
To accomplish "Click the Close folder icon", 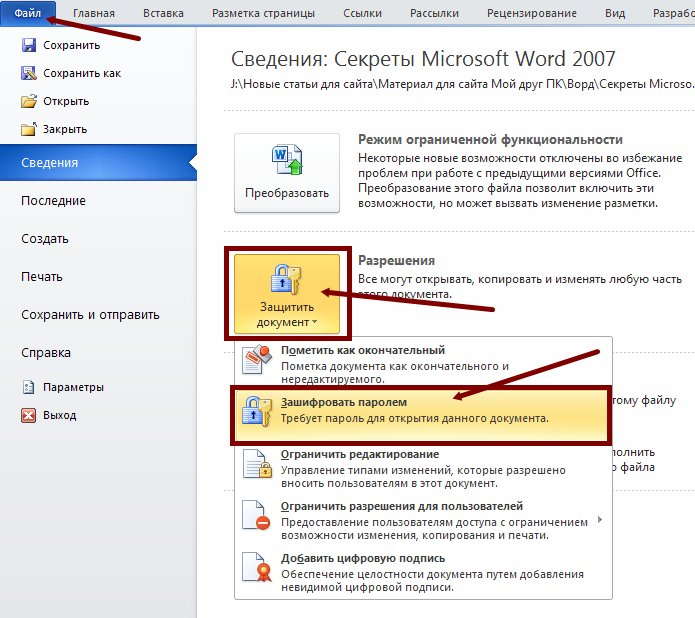I will coord(29,129).
